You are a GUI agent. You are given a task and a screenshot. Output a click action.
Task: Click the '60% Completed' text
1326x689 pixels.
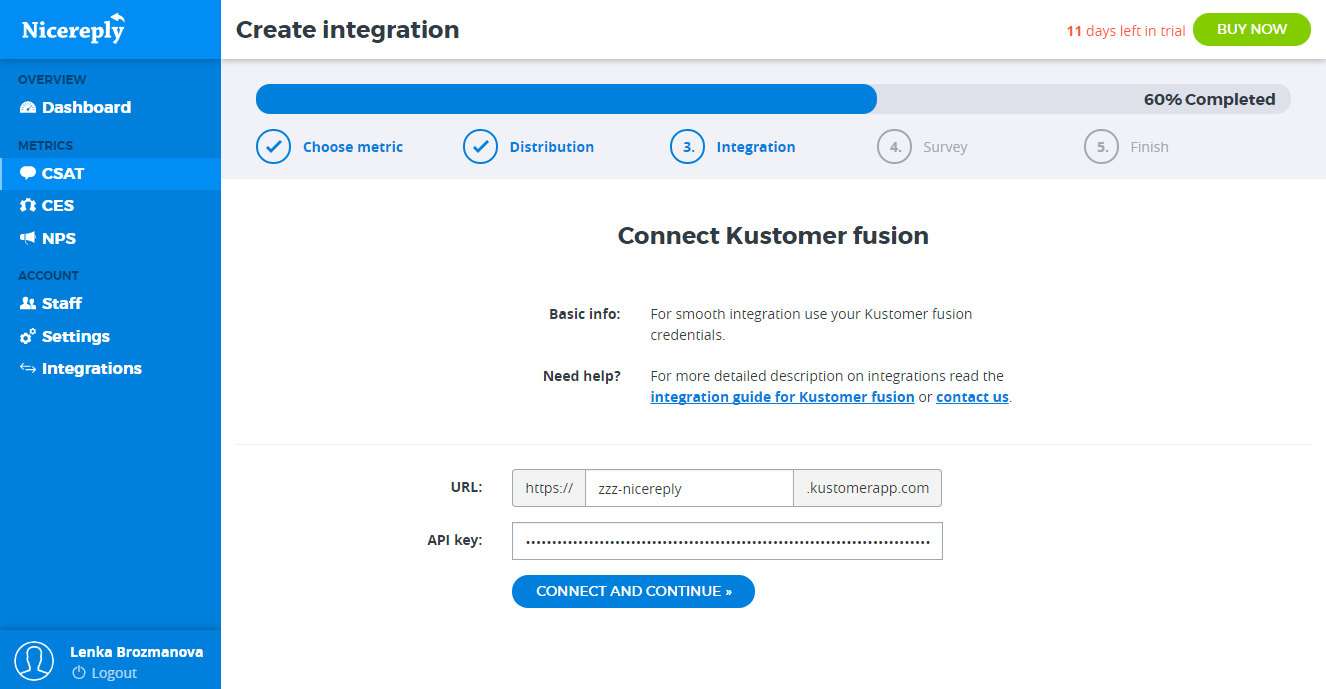coord(1210,100)
